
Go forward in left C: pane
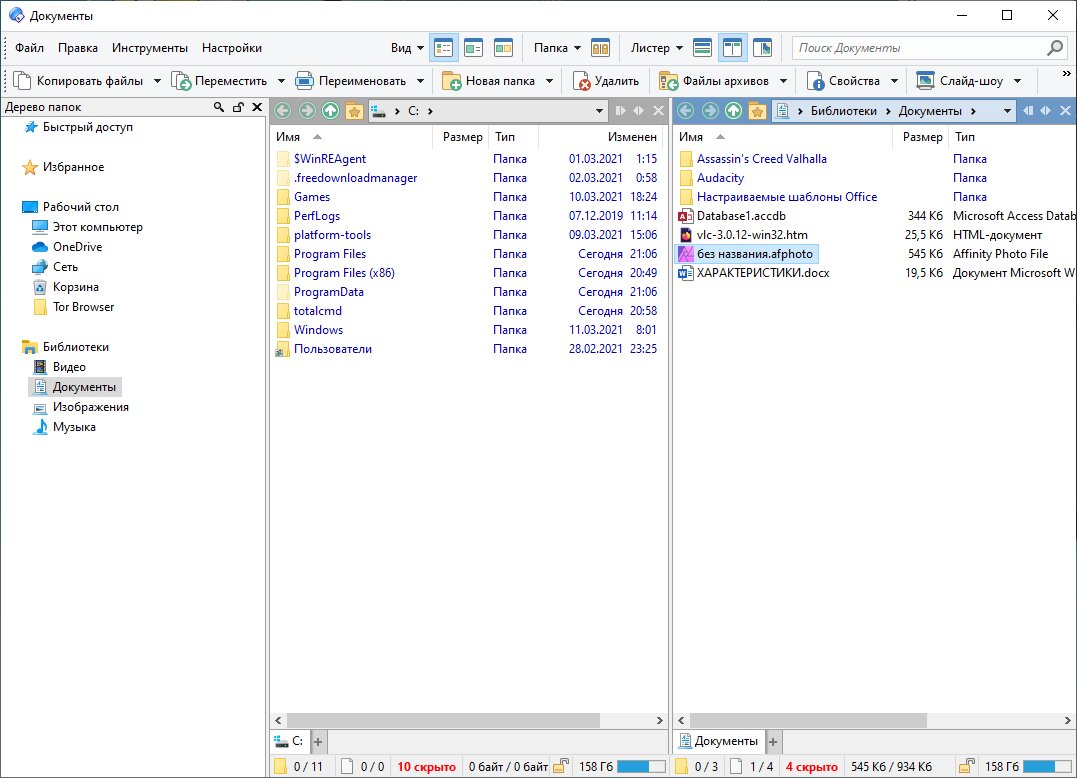[307, 111]
